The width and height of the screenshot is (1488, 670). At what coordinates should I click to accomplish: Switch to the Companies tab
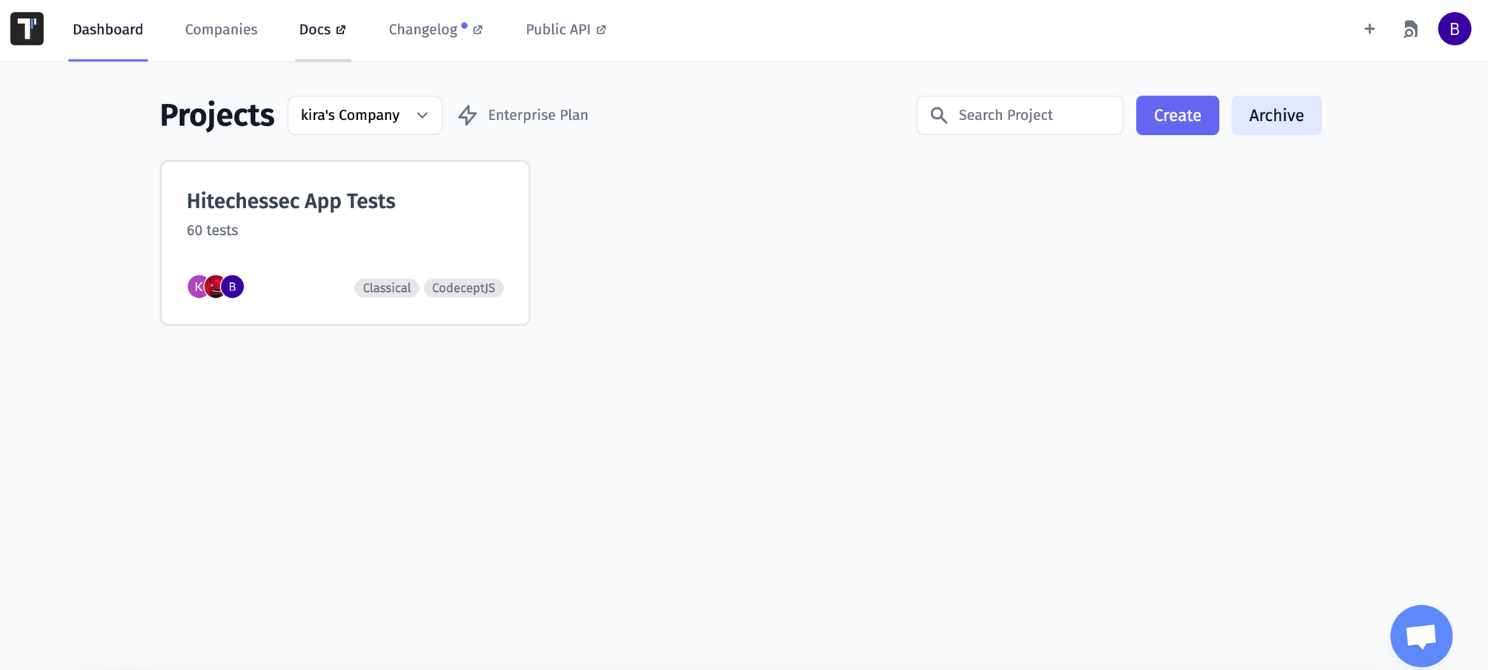click(221, 29)
